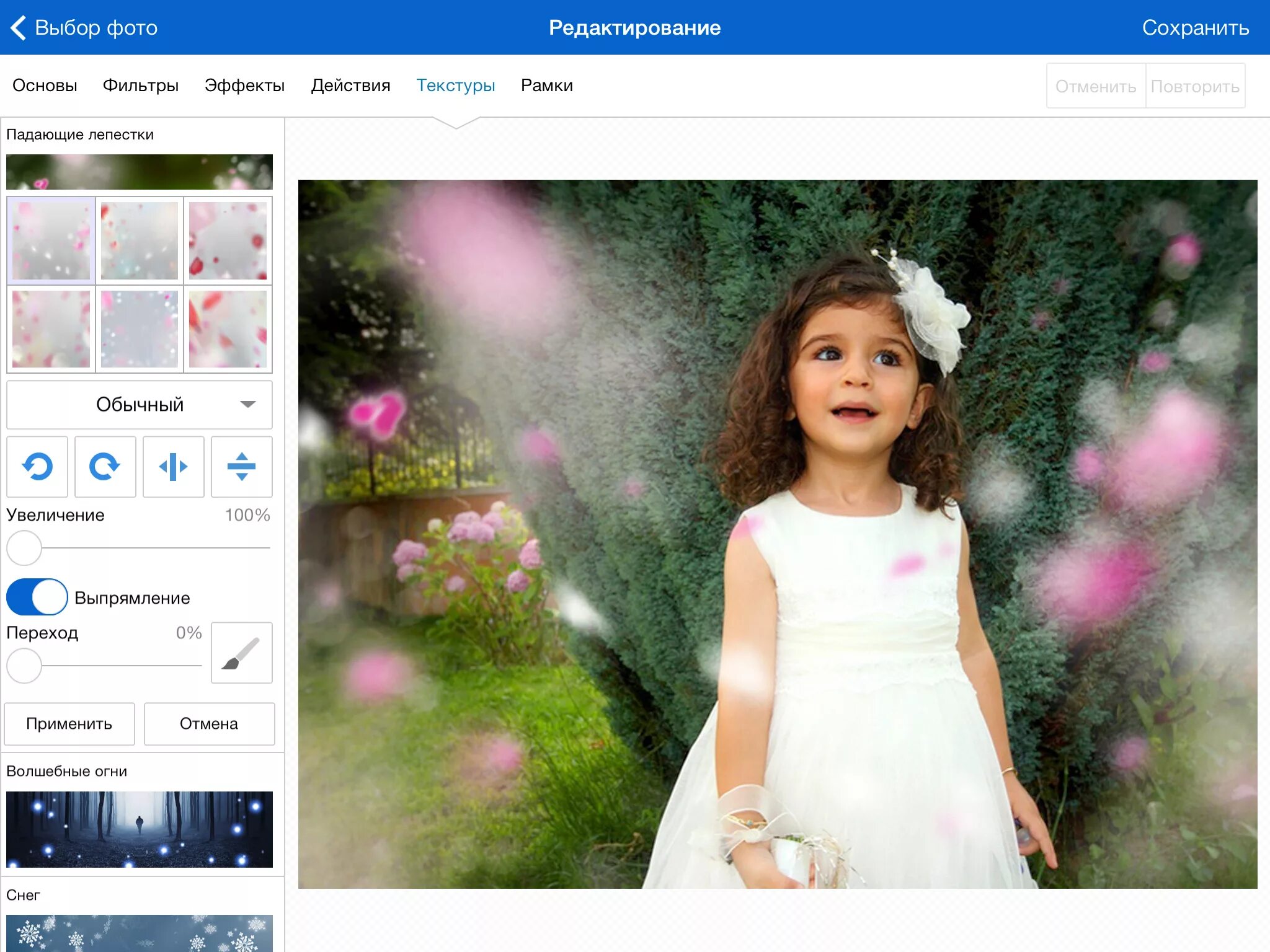Screen dimensions: 1270x952
Task: Click the Переход slider handle
Action: click(24, 666)
